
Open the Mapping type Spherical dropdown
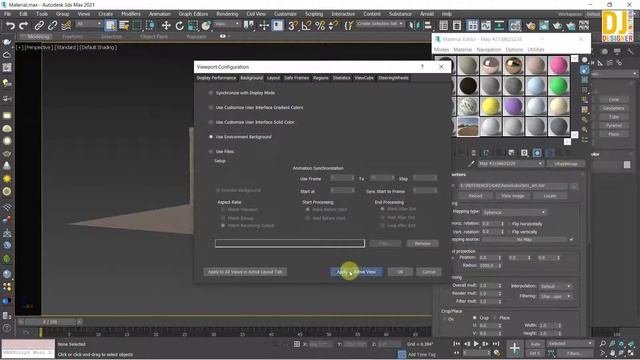click(x=513, y=212)
